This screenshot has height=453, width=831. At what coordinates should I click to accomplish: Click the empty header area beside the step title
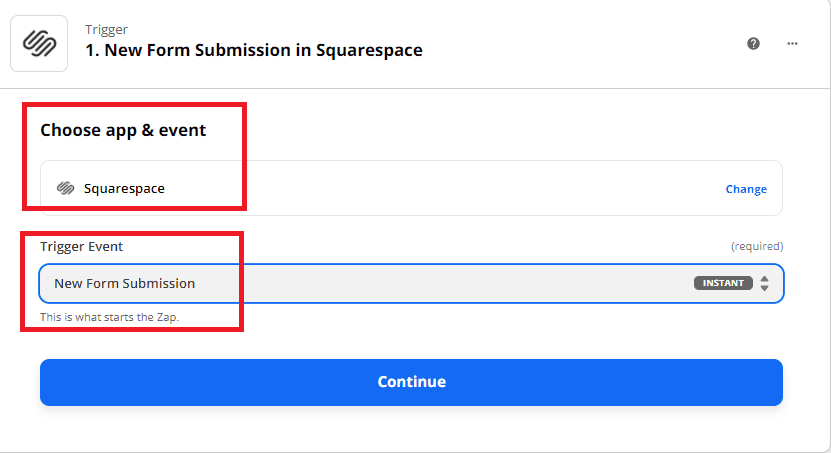[580, 44]
